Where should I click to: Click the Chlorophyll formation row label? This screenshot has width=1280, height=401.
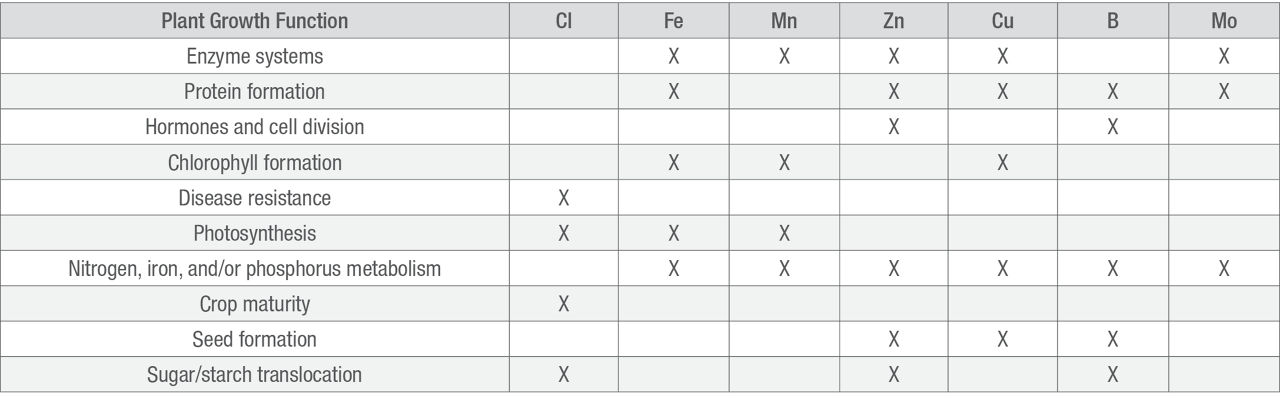tap(254, 162)
